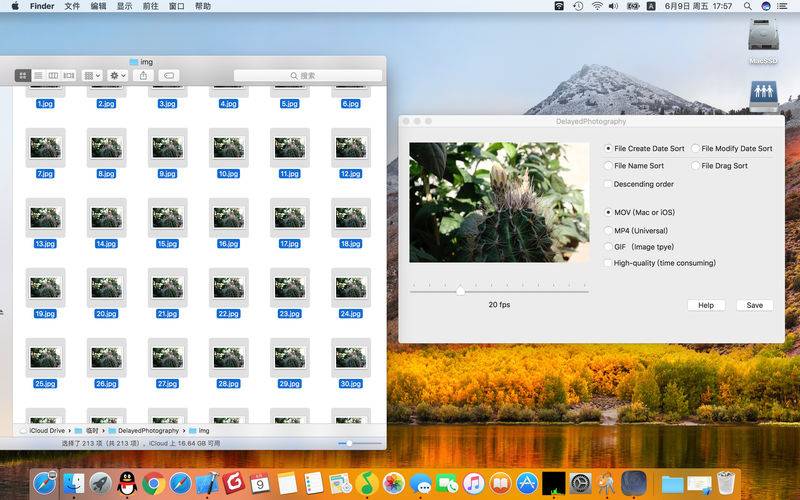
Task: Select MP4 (Universal) format
Action: pos(636,231)
